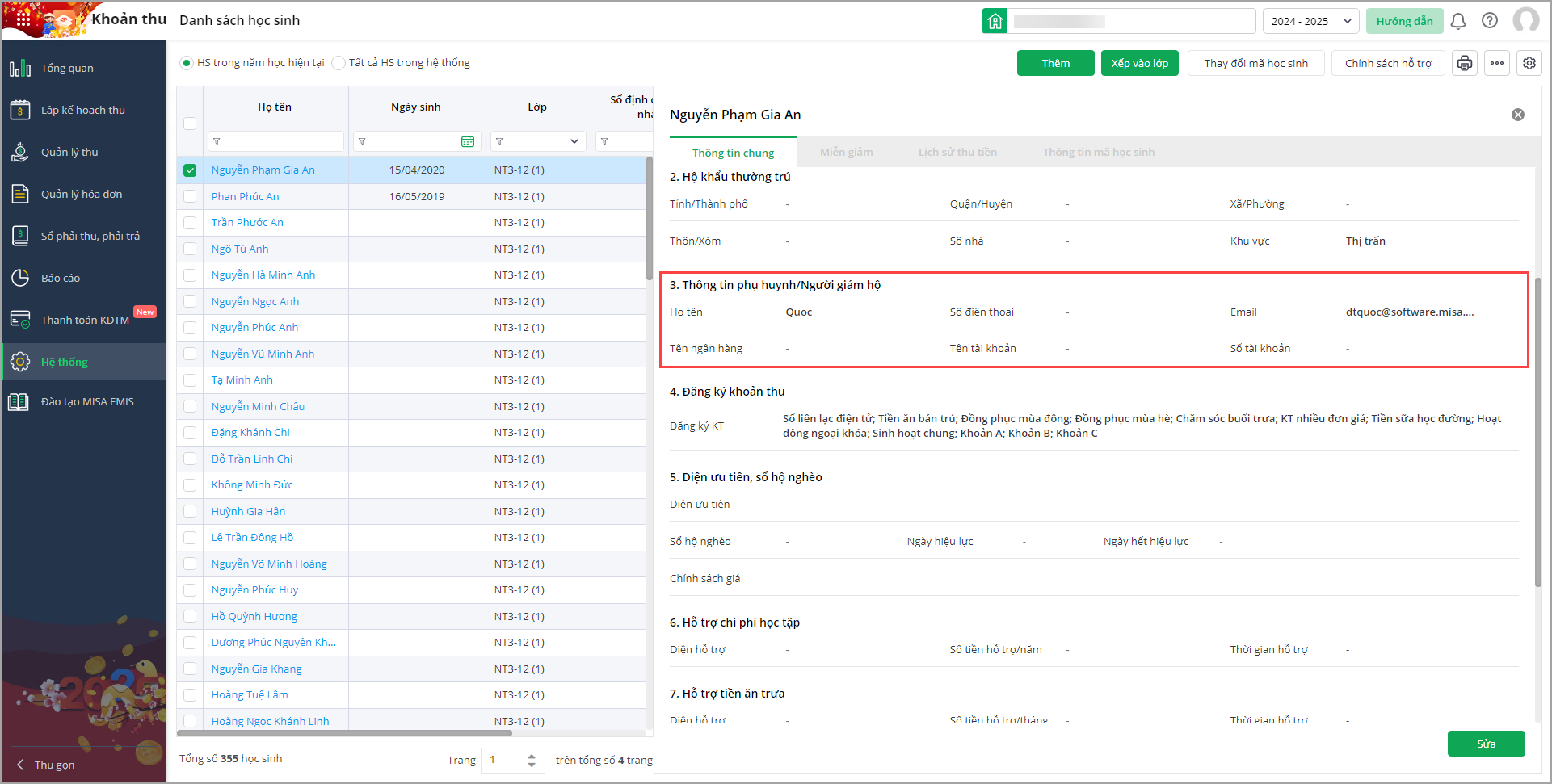The width and height of the screenshot is (1552, 784).
Task: Open Tổng quan in the sidebar
Action: pos(84,68)
